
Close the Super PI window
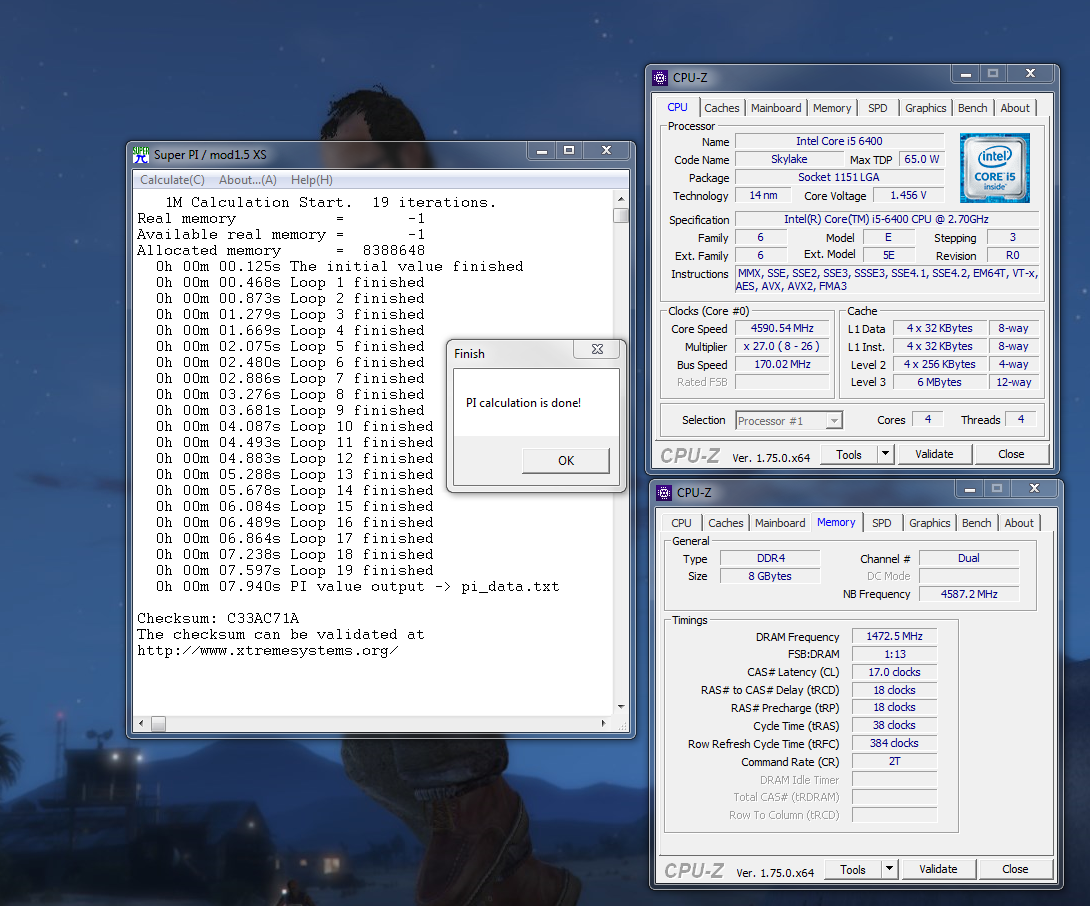tap(606, 151)
